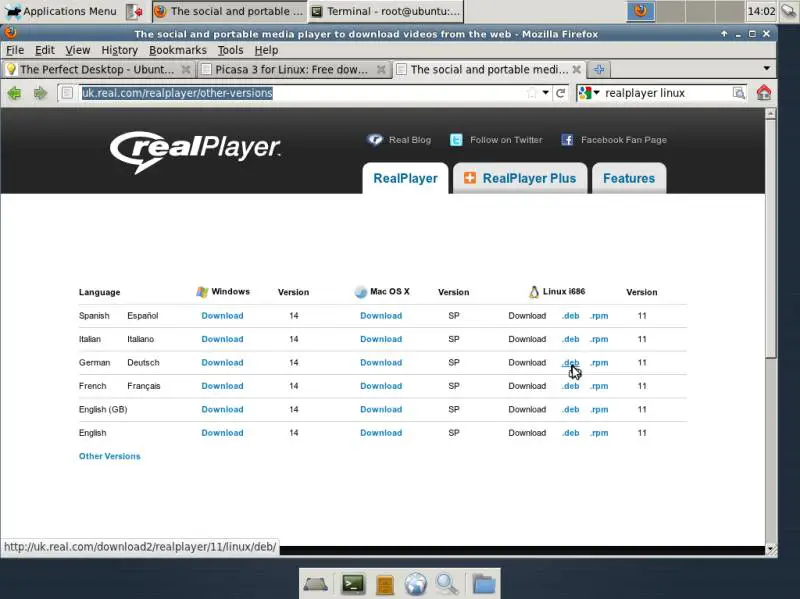Viewport: 800px width, 599px height.
Task: Click the RealPlayer logo
Action: 195,152
